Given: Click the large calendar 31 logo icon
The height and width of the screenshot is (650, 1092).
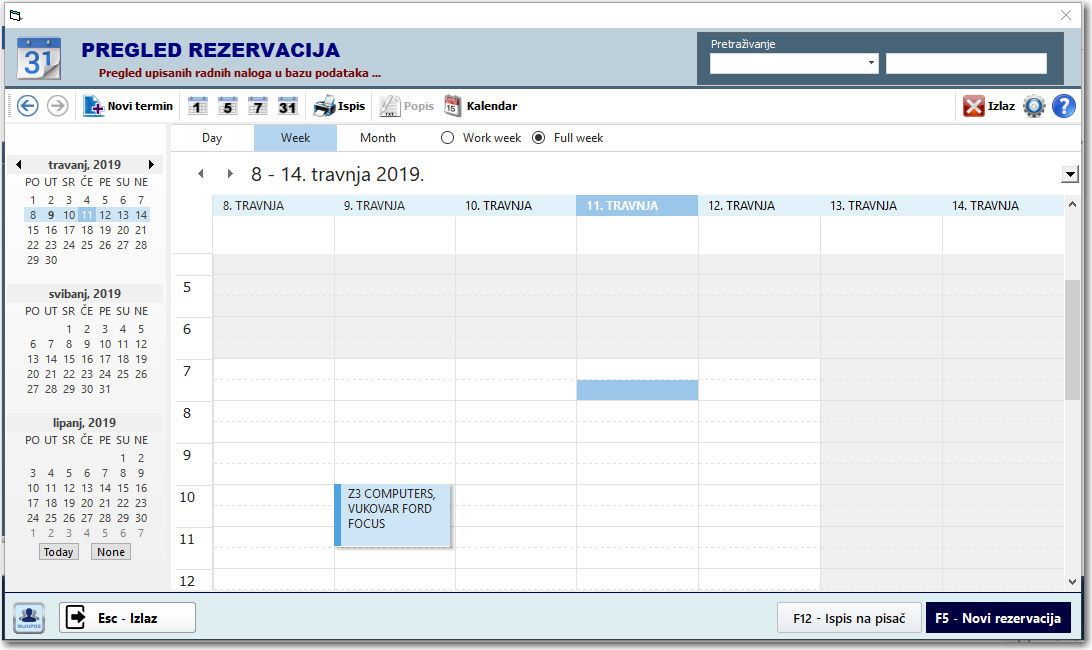Looking at the screenshot, I should [38, 59].
